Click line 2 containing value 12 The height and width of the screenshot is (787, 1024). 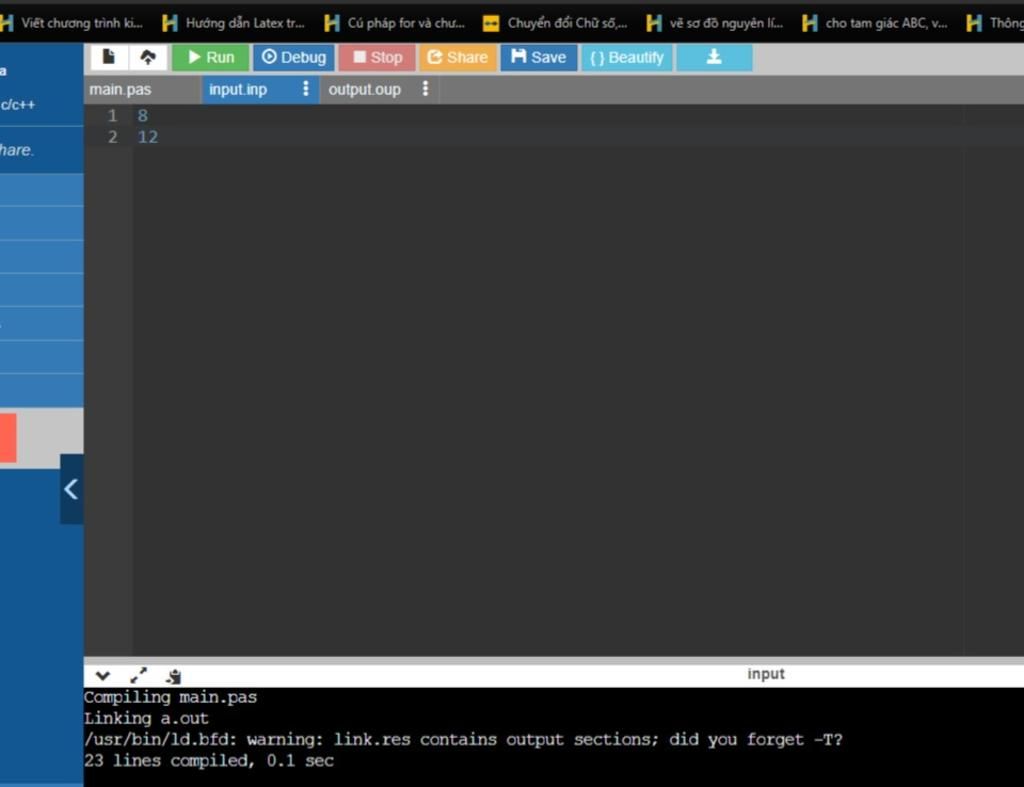click(x=148, y=137)
